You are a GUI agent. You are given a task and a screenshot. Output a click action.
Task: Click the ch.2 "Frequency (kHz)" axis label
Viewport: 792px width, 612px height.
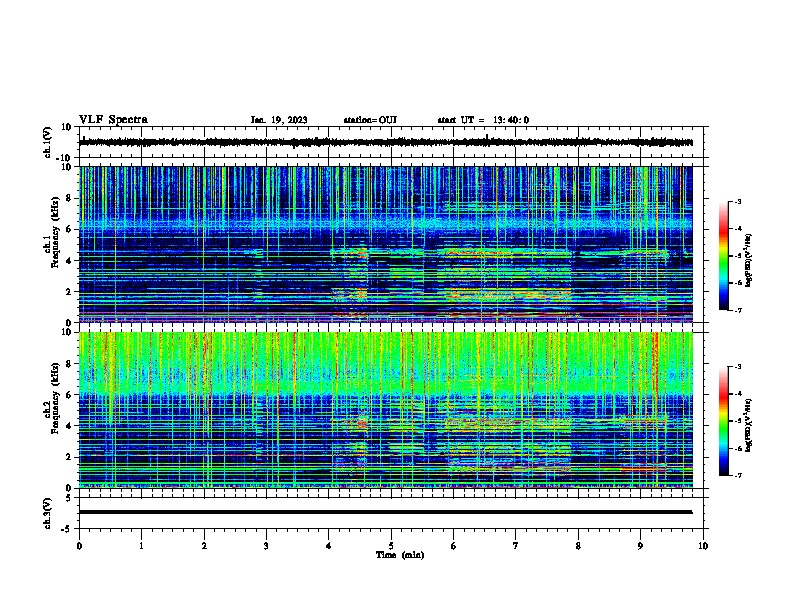[x=55, y=398]
